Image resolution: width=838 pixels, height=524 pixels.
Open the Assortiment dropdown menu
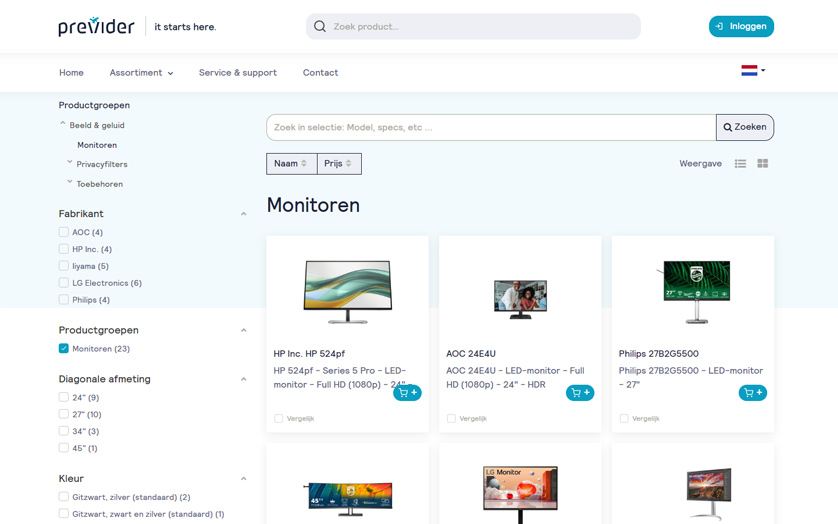click(141, 73)
